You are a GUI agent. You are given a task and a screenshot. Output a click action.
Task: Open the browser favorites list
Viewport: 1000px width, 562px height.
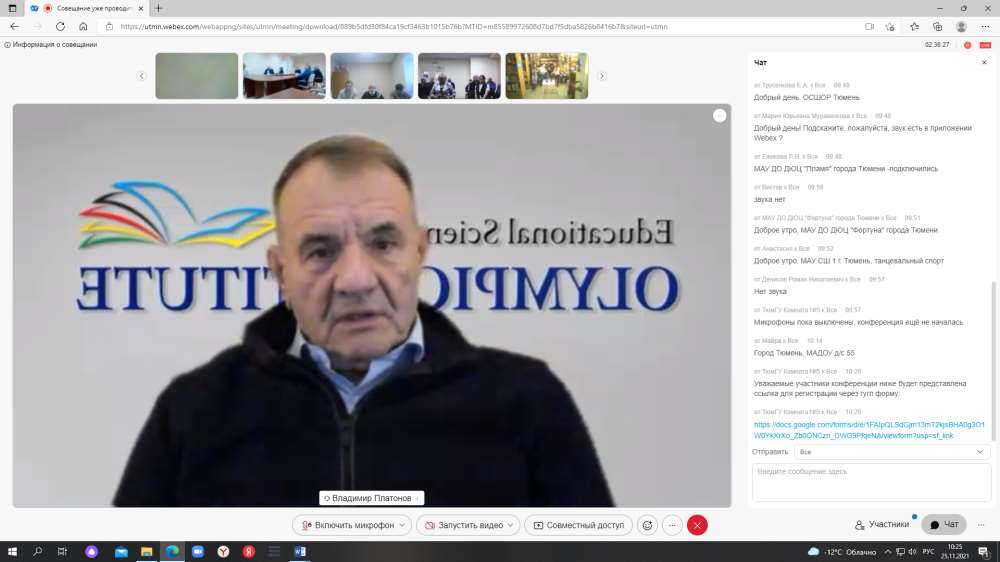[915, 27]
